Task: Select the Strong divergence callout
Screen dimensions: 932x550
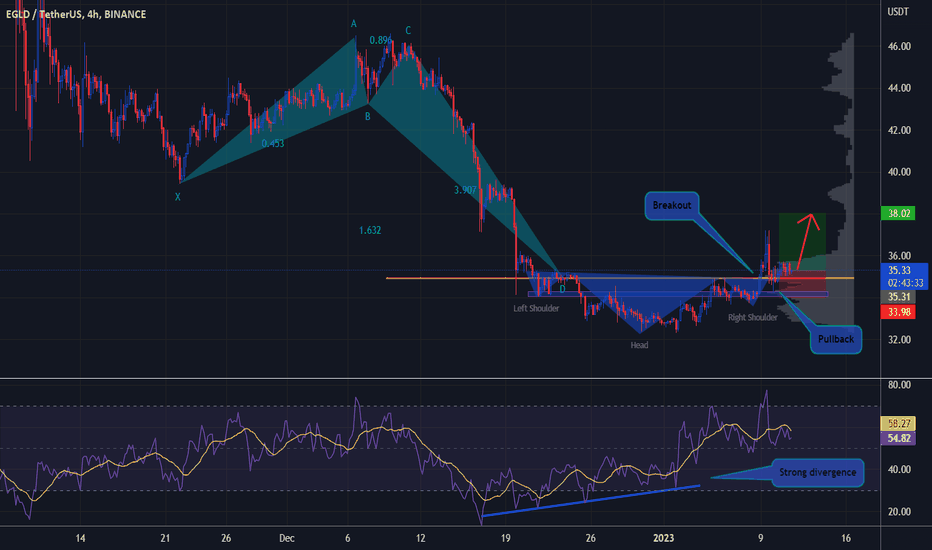Action: (817, 473)
